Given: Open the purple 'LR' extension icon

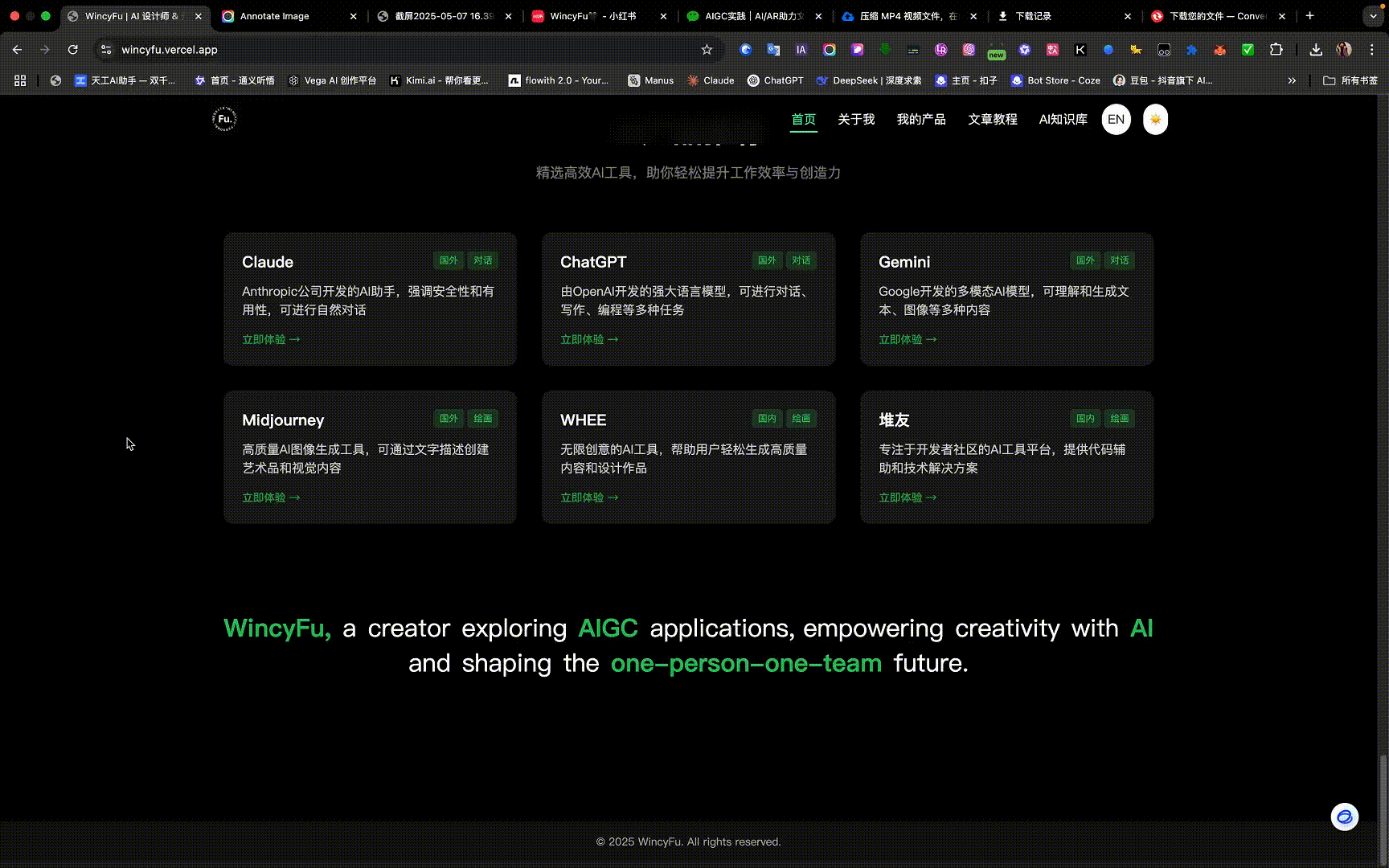Looking at the screenshot, I should coord(940,50).
